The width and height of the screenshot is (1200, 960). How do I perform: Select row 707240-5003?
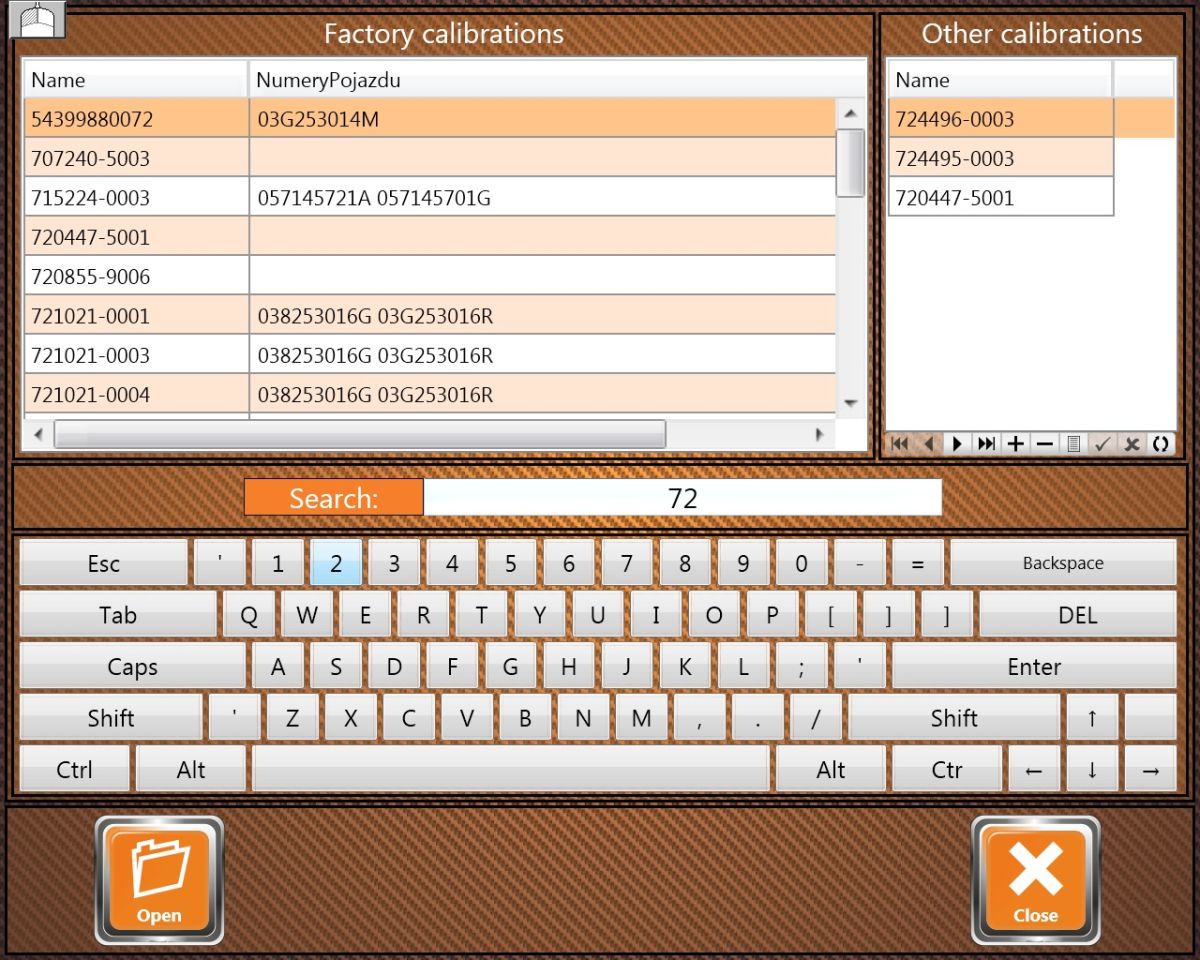[430, 158]
